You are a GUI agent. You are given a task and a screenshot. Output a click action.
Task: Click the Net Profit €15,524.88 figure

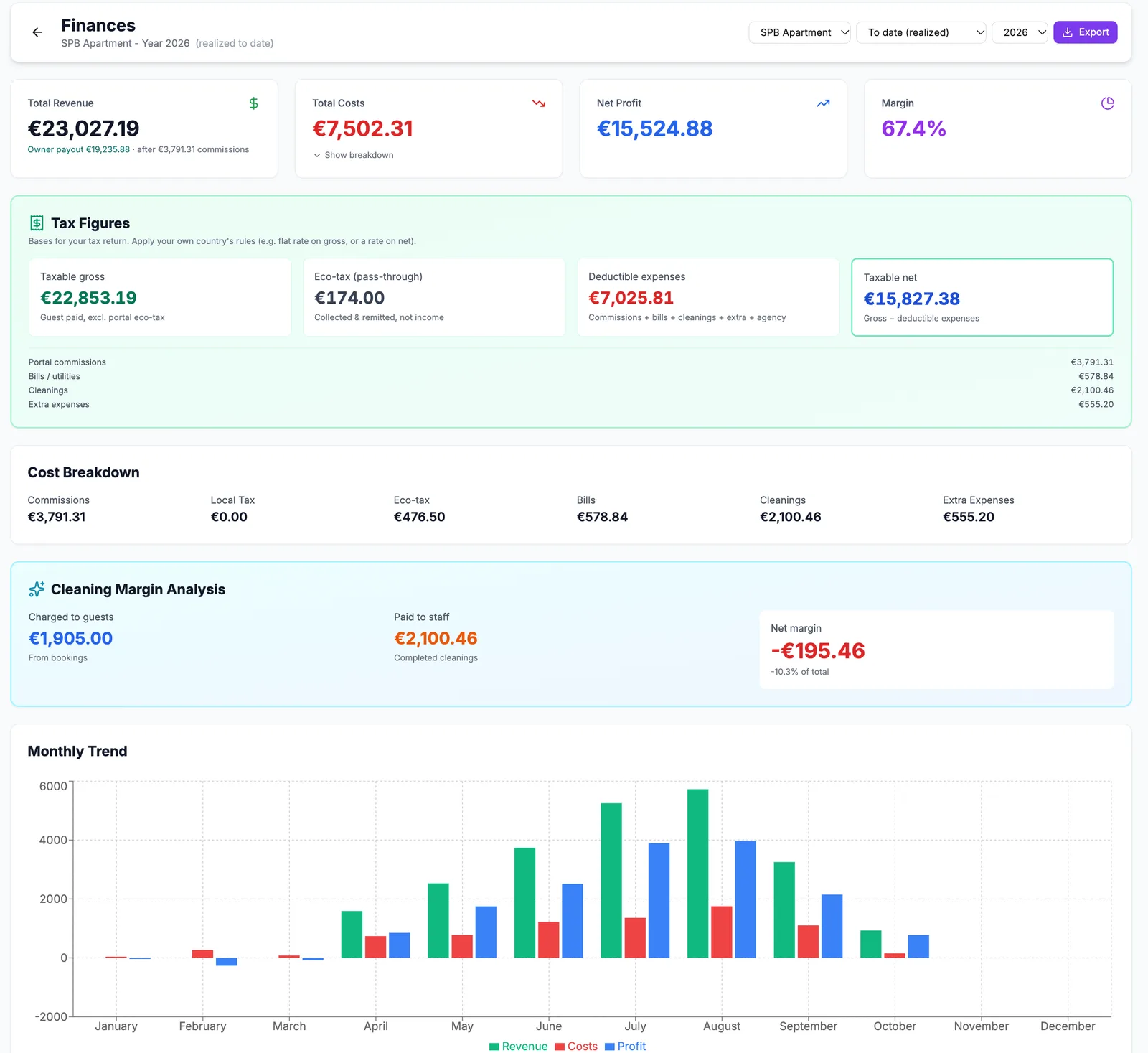tap(654, 128)
